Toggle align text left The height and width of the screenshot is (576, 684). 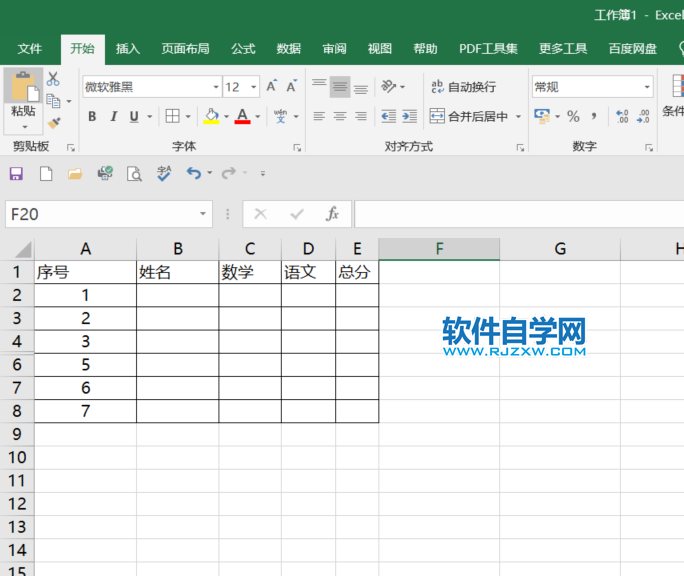(319, 116)
